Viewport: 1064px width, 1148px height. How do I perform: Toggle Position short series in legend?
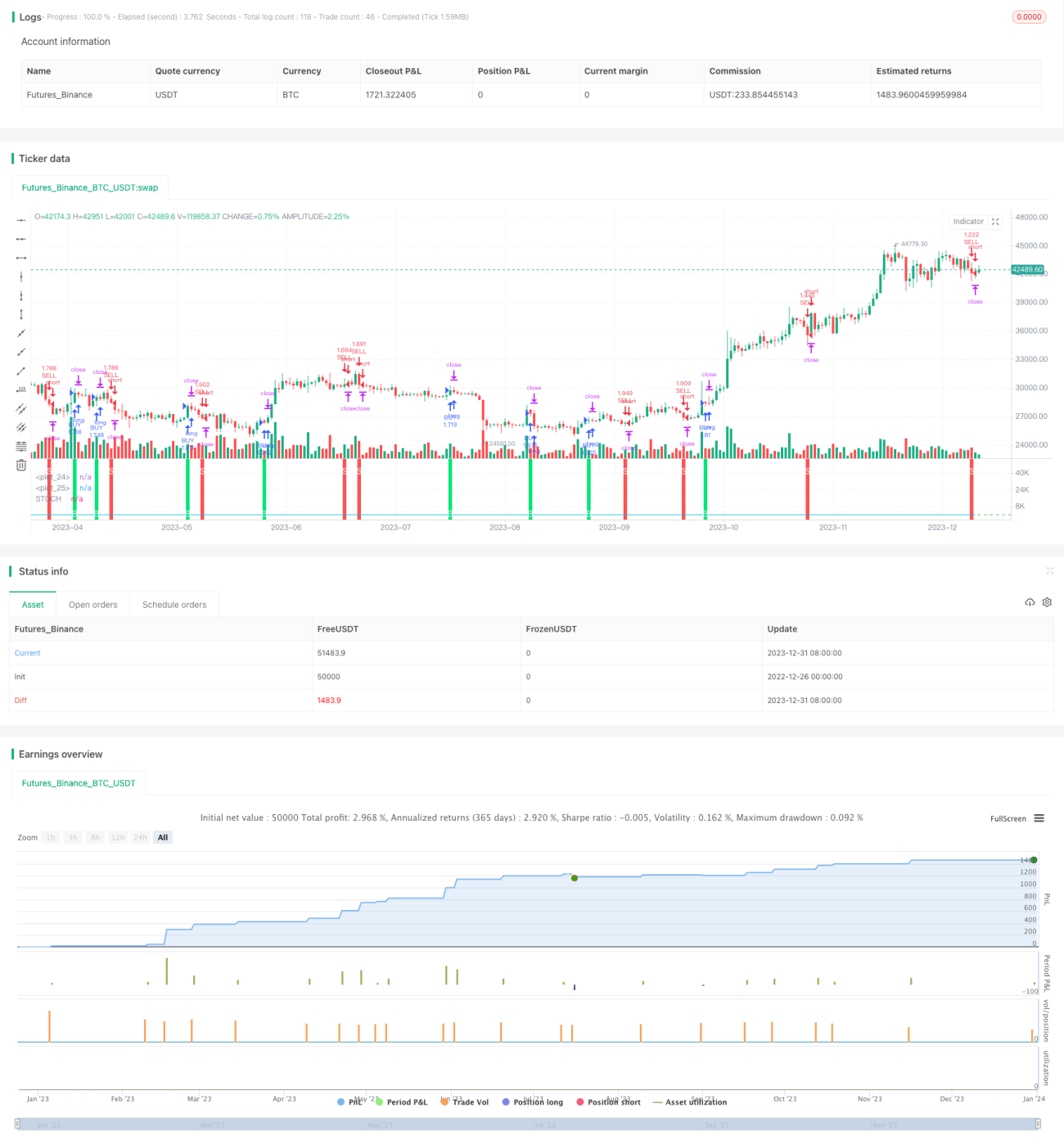608,1102
